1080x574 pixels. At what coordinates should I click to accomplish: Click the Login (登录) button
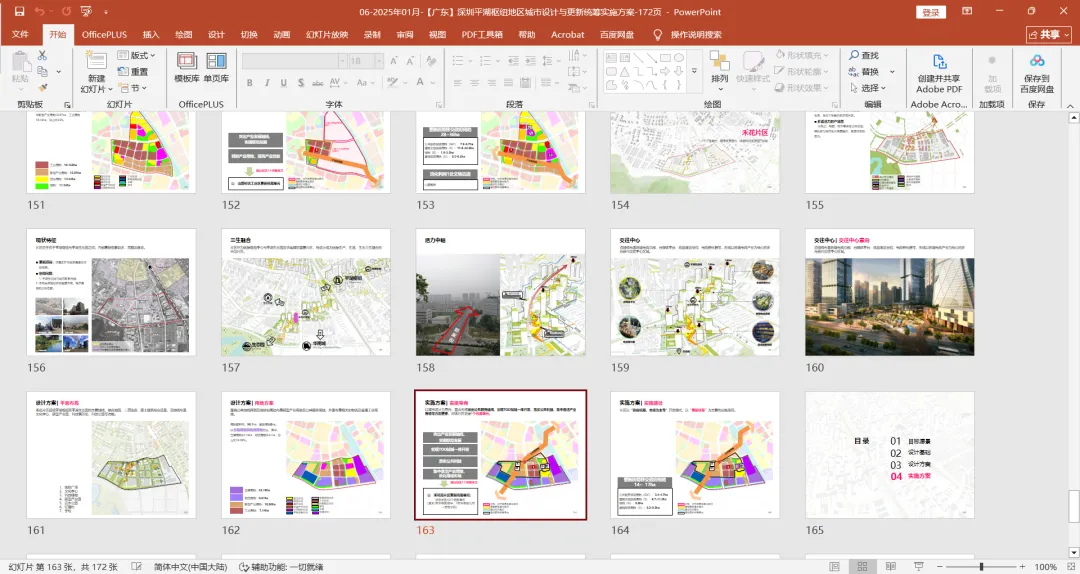pos(931,12)
